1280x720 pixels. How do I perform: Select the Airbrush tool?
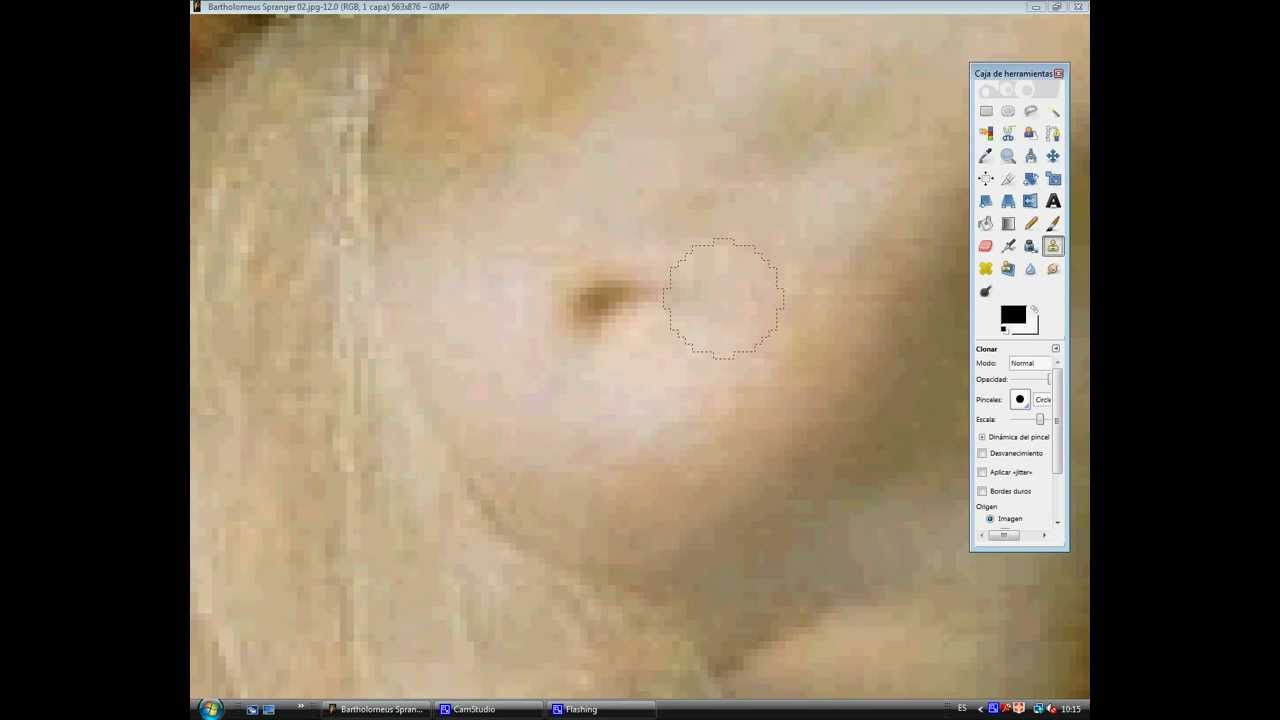pyautogui.click(x=1008, y=246)
